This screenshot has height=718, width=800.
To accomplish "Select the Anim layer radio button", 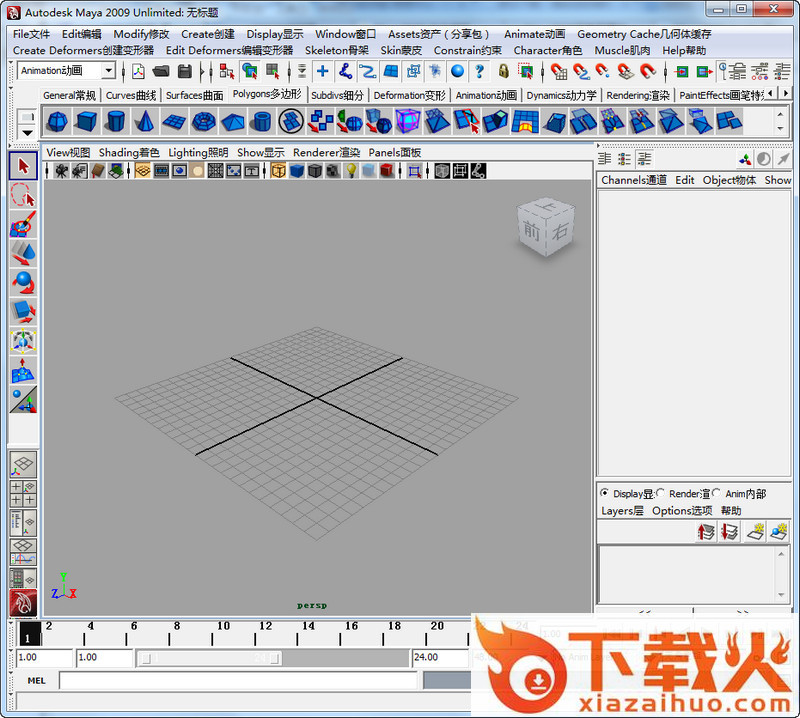I will click(x=716, y=493).
